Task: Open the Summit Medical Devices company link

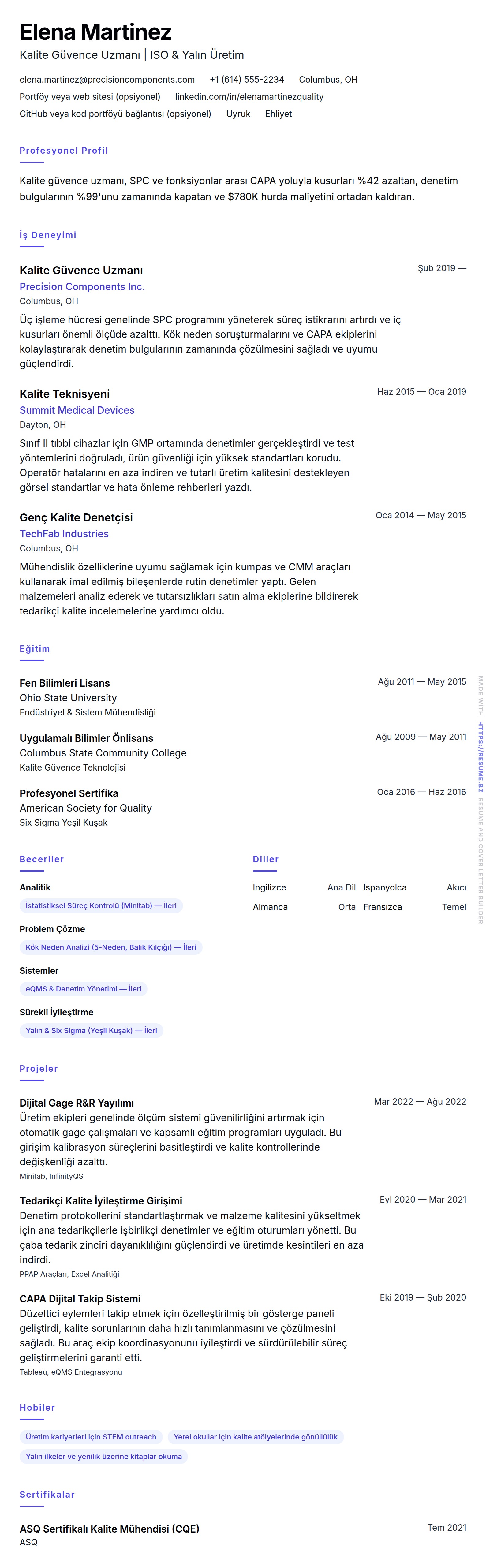Action: coord(77,410)
